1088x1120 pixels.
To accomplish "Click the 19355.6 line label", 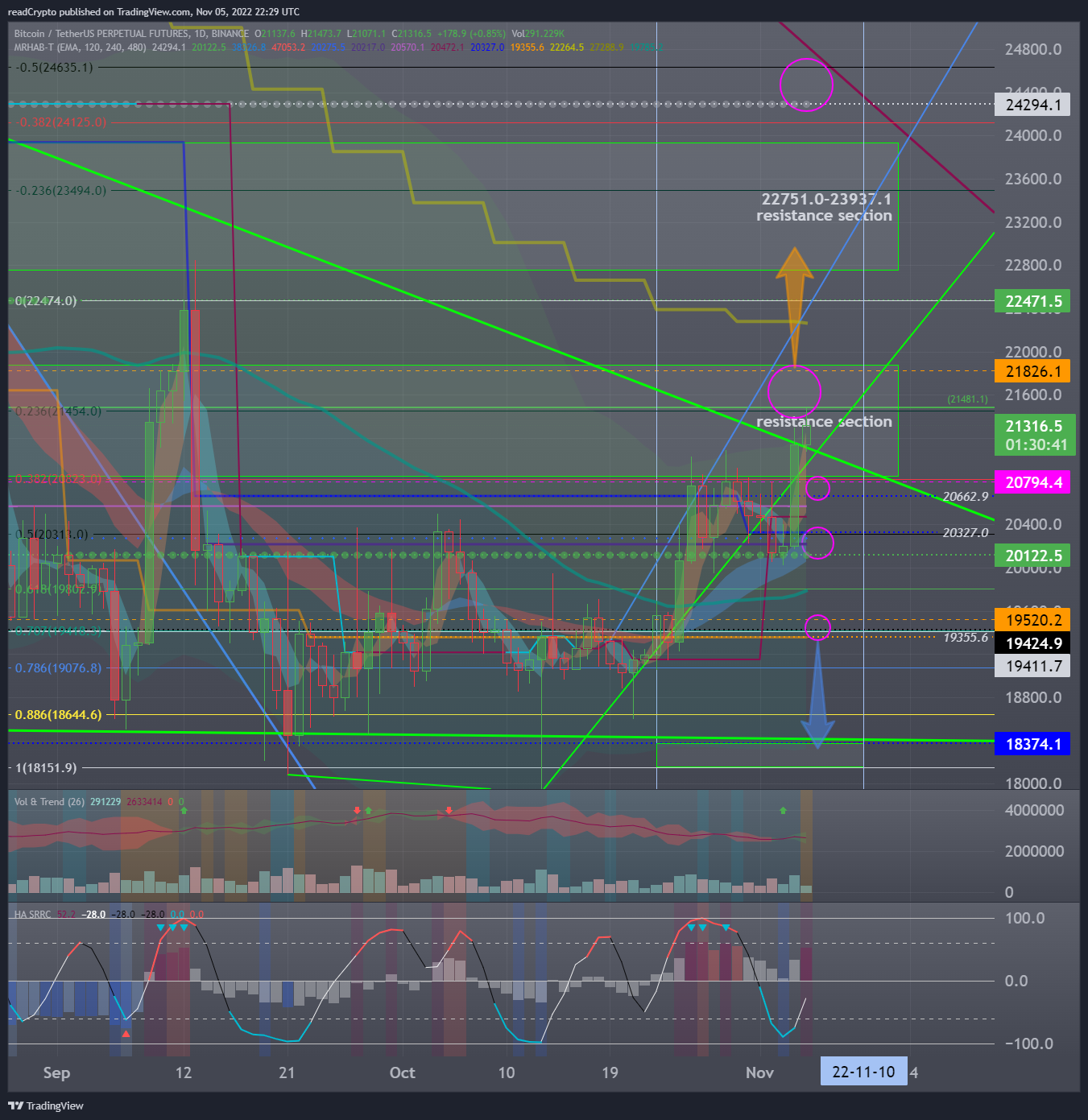I will [x=965, y=638].
